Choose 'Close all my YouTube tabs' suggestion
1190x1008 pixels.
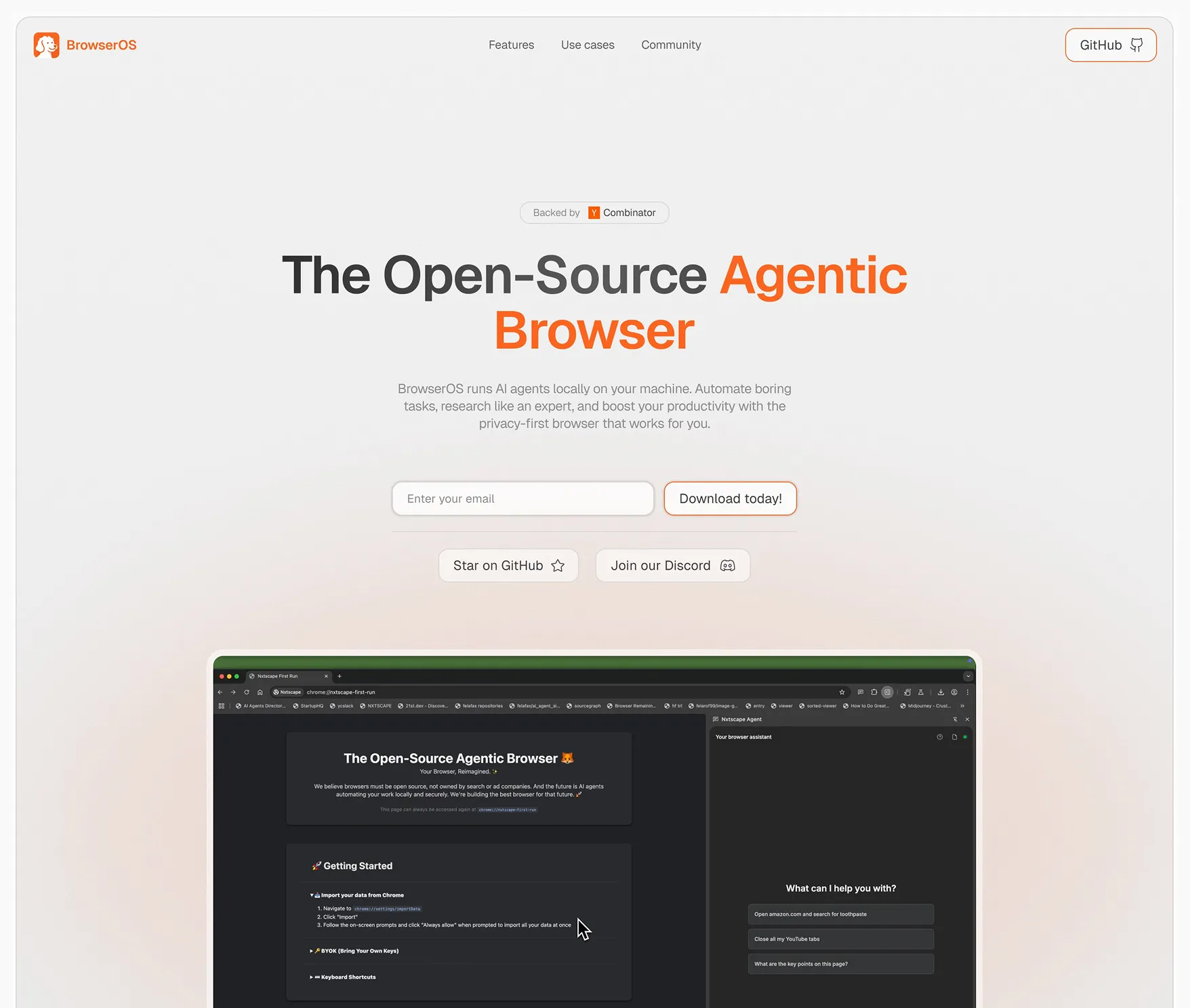(841, 939)
